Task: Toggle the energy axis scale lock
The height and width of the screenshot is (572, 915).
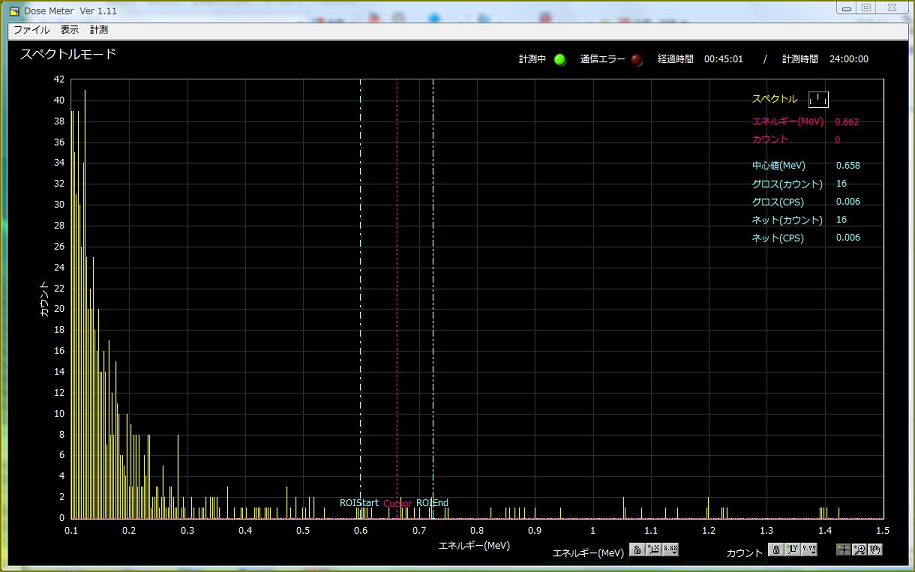Action: pos(636,550)
